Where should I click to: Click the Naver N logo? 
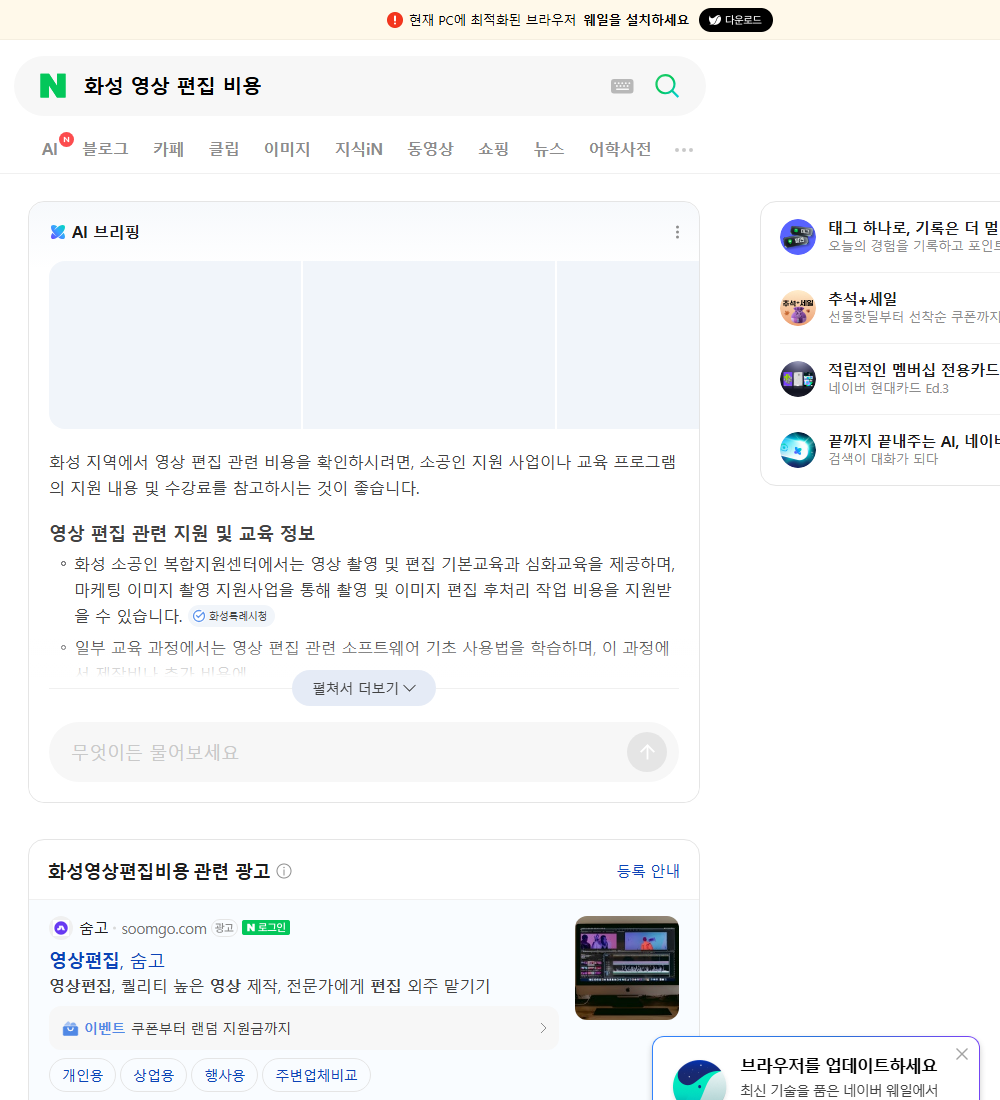click(53, 86)
